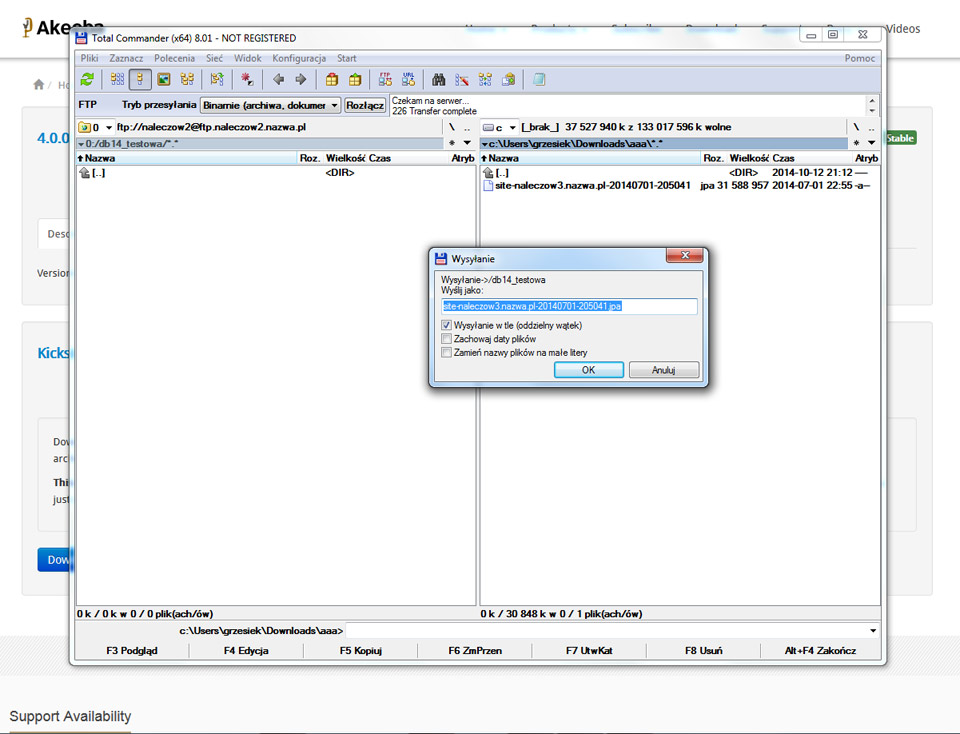Click F3 Podgląd button
The width and height of the screenshot is (960, 734).
point(132,651)
